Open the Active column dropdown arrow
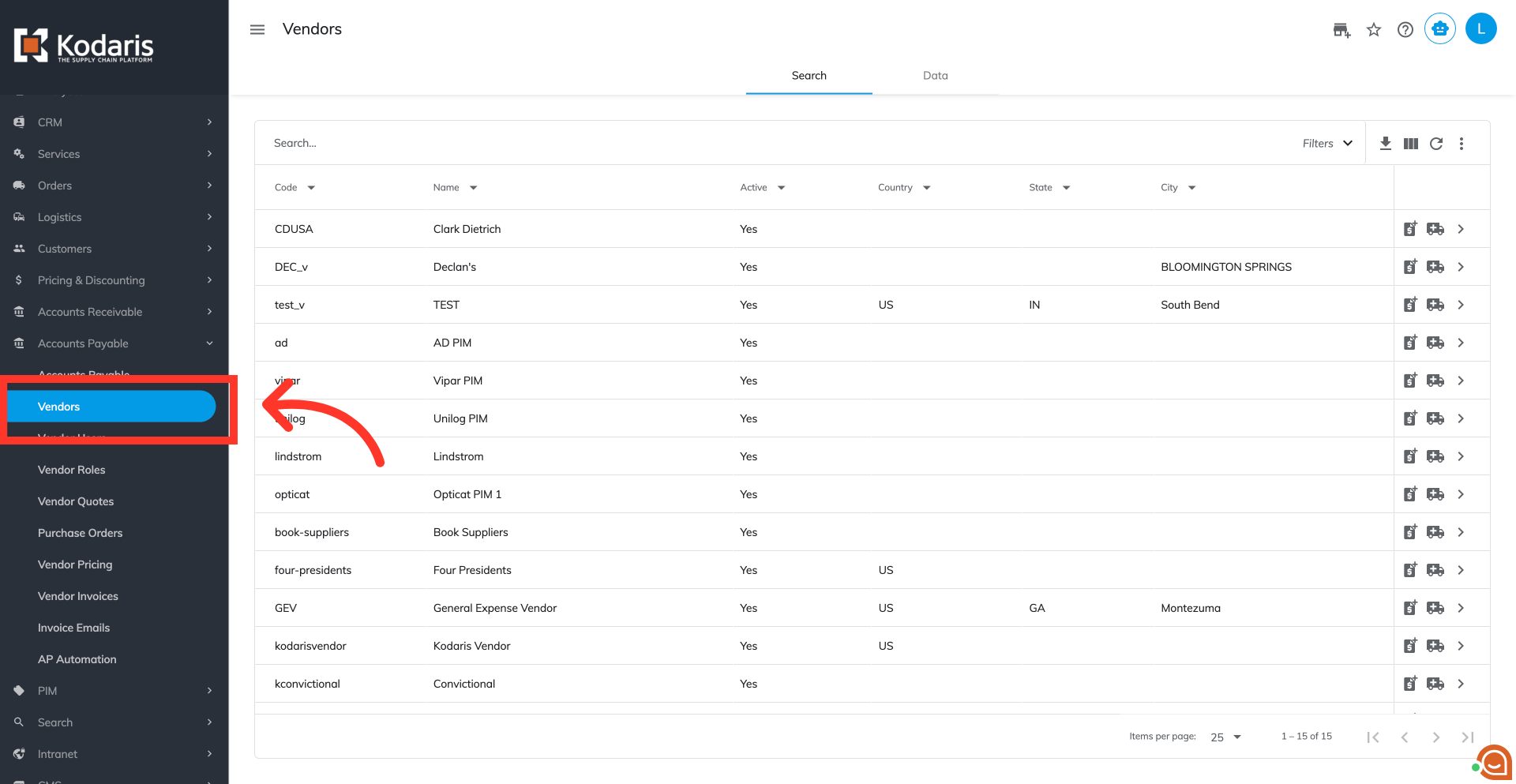 [782, 188]
